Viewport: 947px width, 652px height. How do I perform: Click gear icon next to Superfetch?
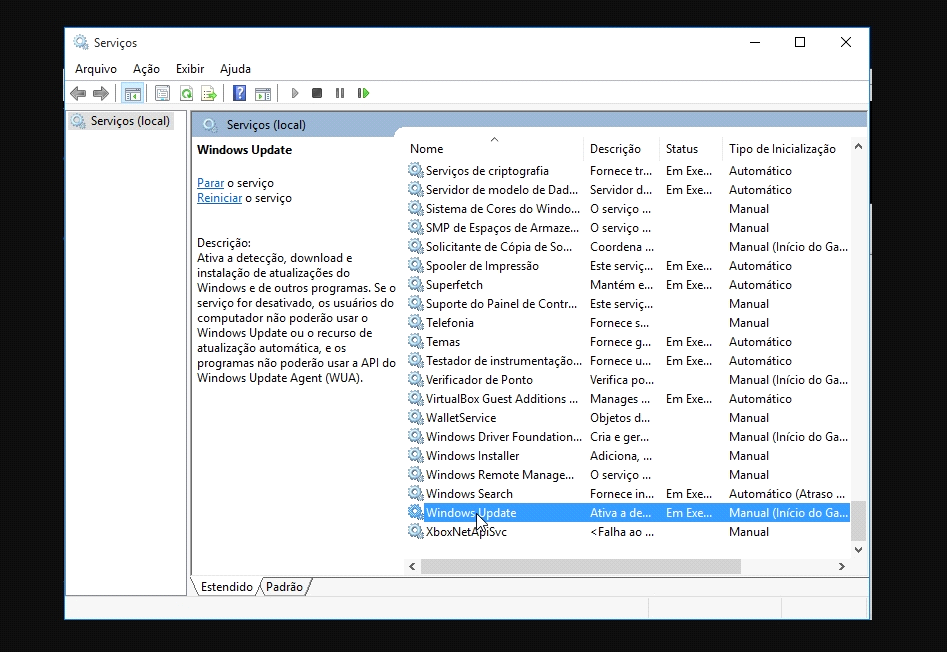(x=416, y=284)
